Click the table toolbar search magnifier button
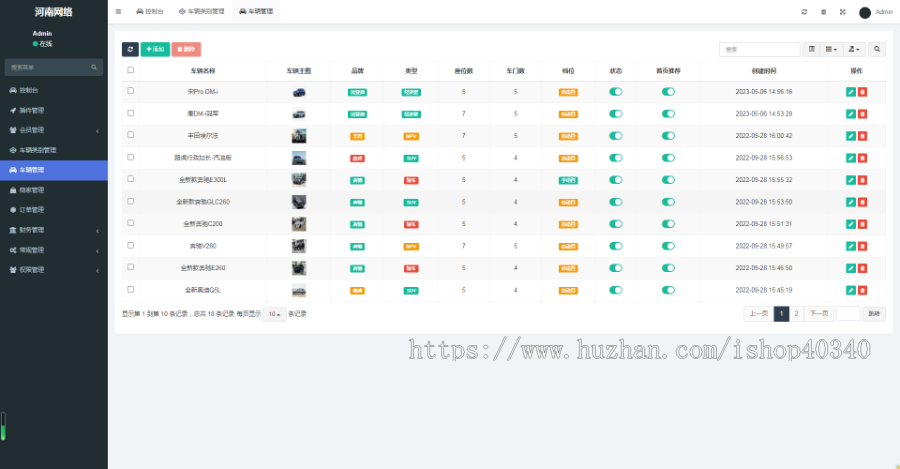Screen dimensions: 900x469 (x=877, y=49)
